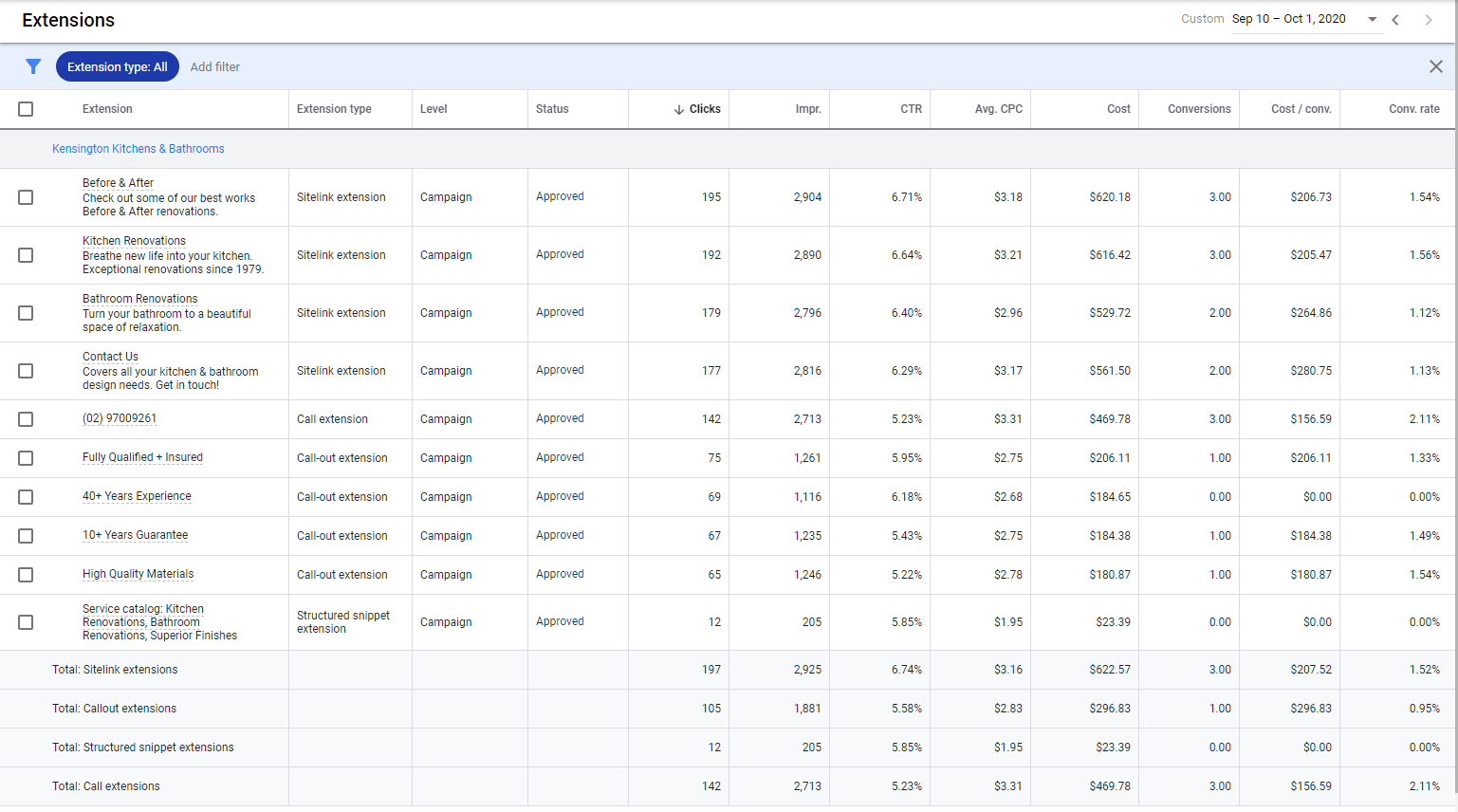
Task: Click the Kitchen Renovations extension name
Action: pos(134,241)
